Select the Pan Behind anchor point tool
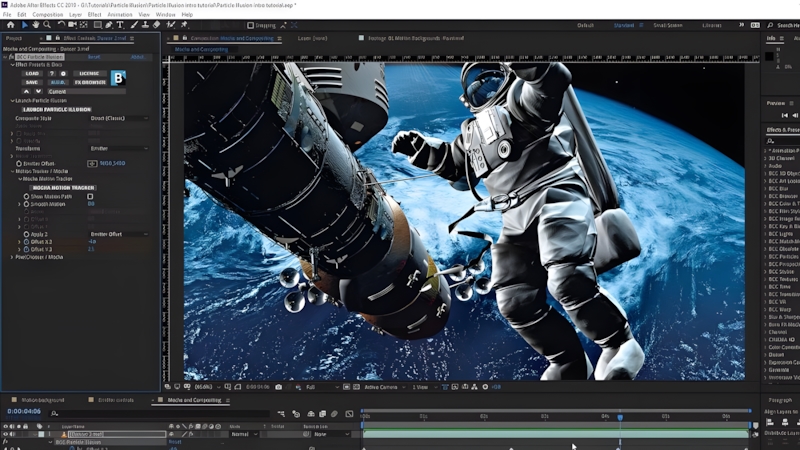The height and width of the screenshot is (450, 800). [84, 24]
